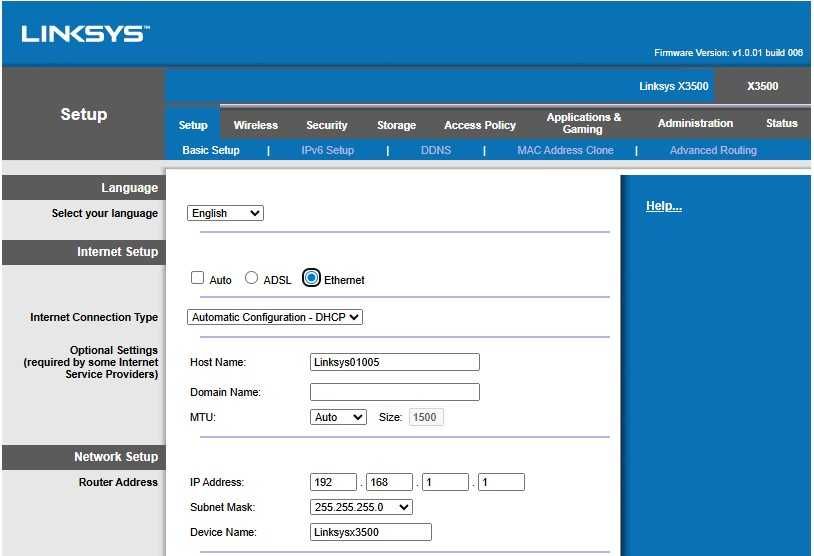The width and height of the screenshot is (814, 556).
Task: Open the Access Policy tab
Action: (480, 125)
